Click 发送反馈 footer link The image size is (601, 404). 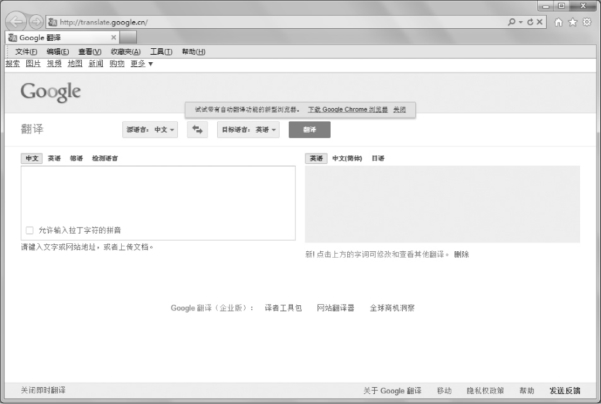tap(565, 391)
